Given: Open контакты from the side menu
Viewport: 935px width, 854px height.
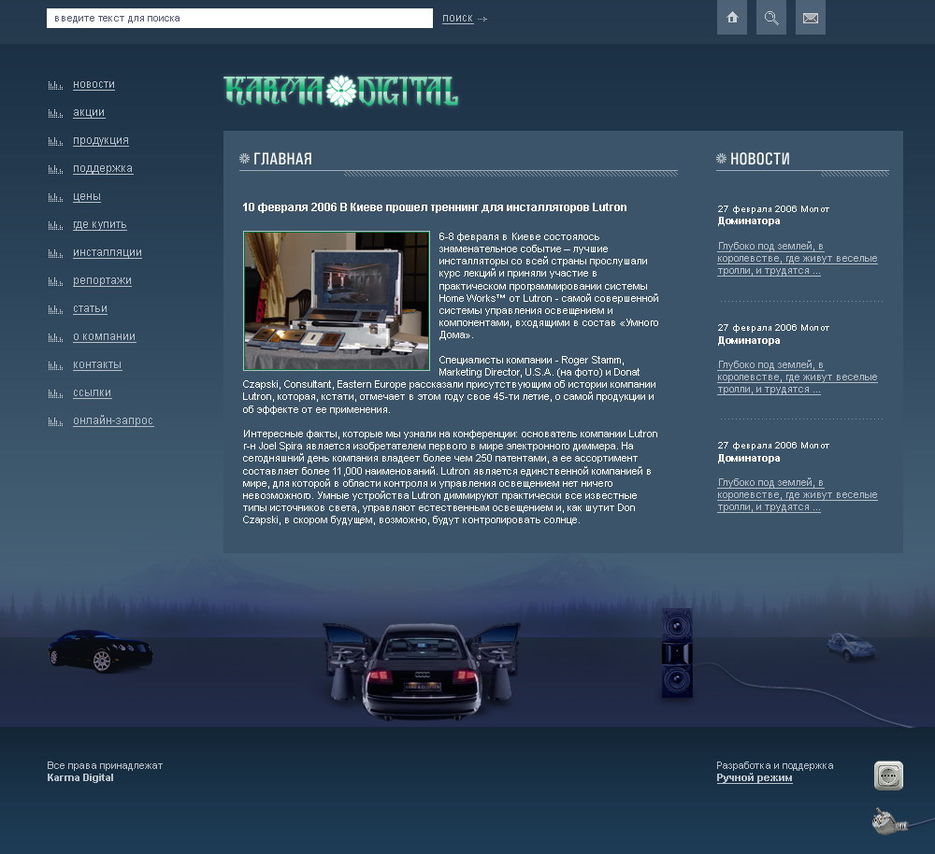Looking at the screenshot, I should pyautogui.click(x=97, y=365).
